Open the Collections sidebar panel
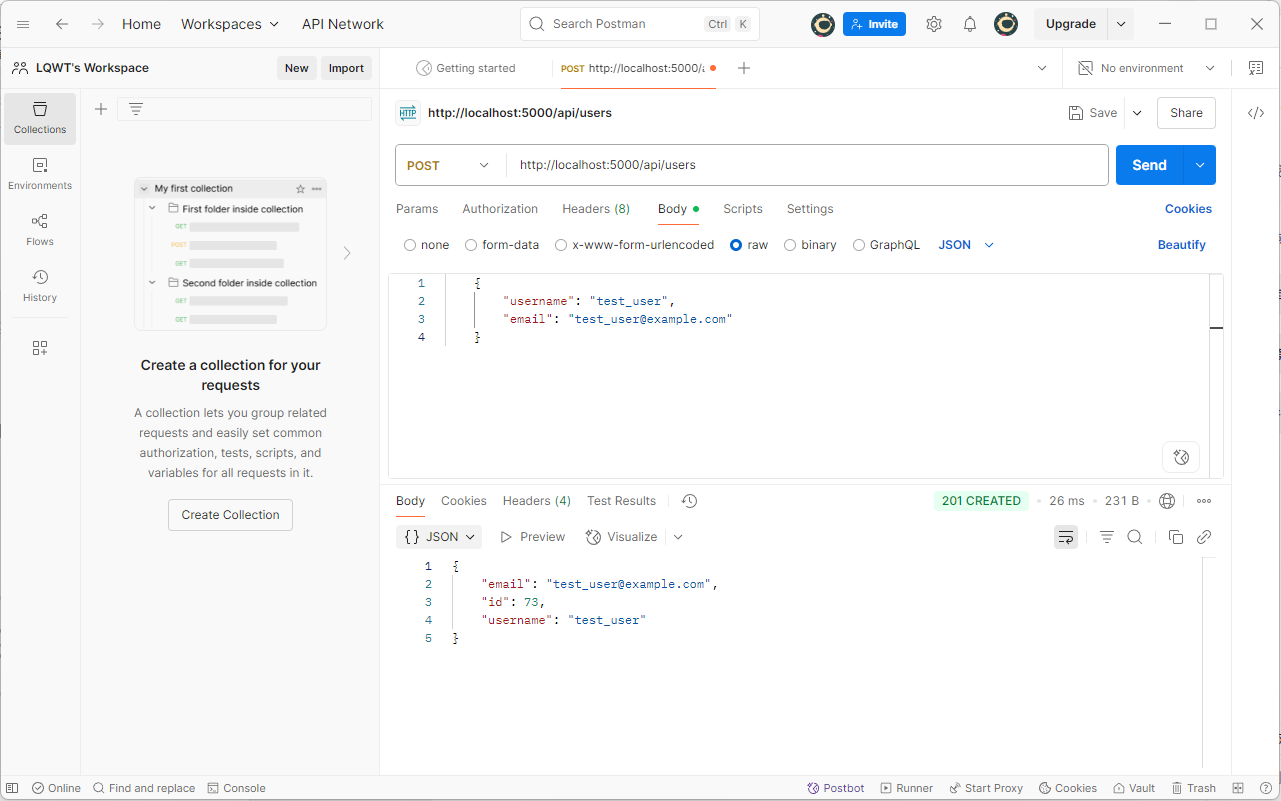 click(40, 118)
